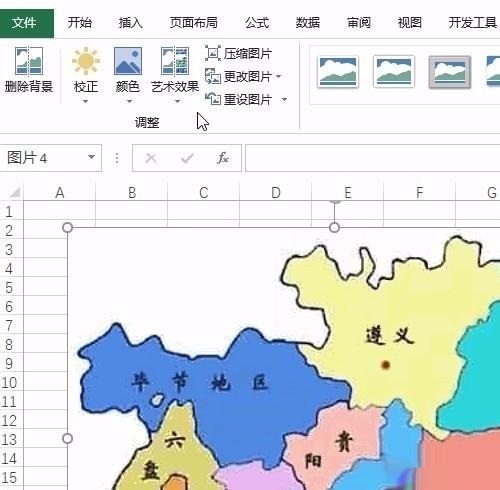Expand the Artistic Effects dropdown arrow
The image size is (500, 490).
tap(178, 101)
